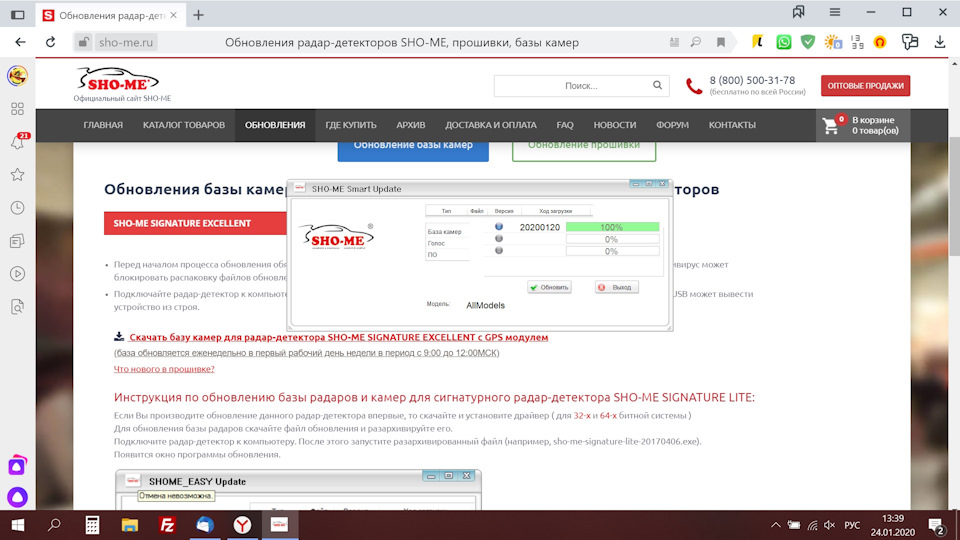Click Скачать базу камер download link
This screenshot has width=960, height=540.
pyautogui.click(x=339, y=337)
